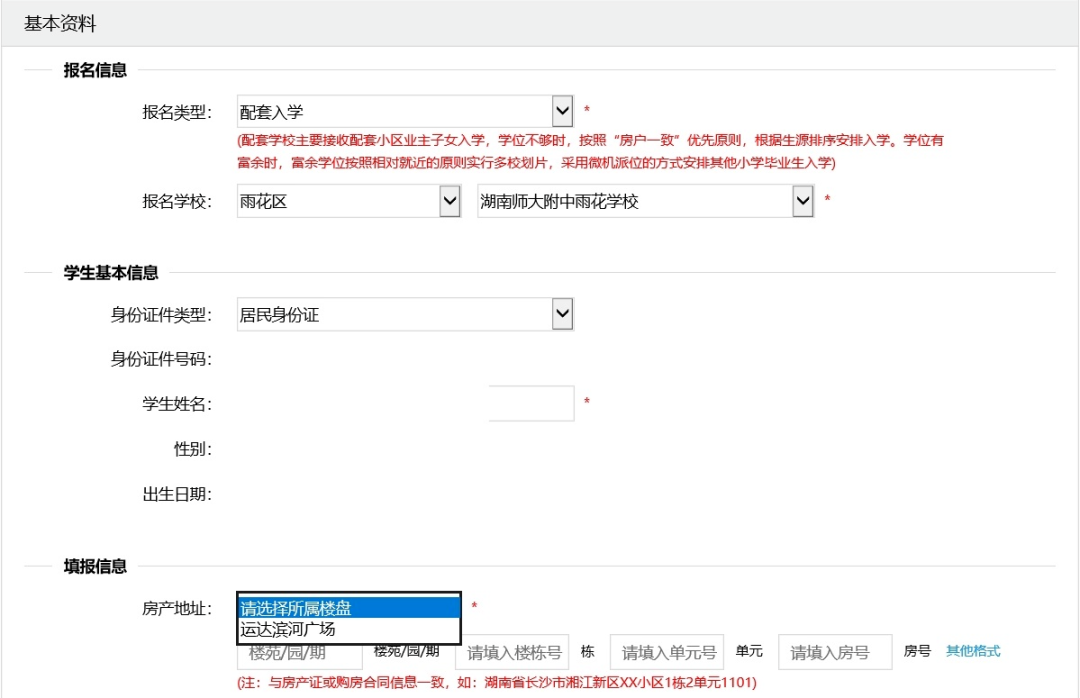This screenshot has height=698, width=1080.
Task: Open the 报名类型 dropdown showing 配套入学
Action: 405,112
